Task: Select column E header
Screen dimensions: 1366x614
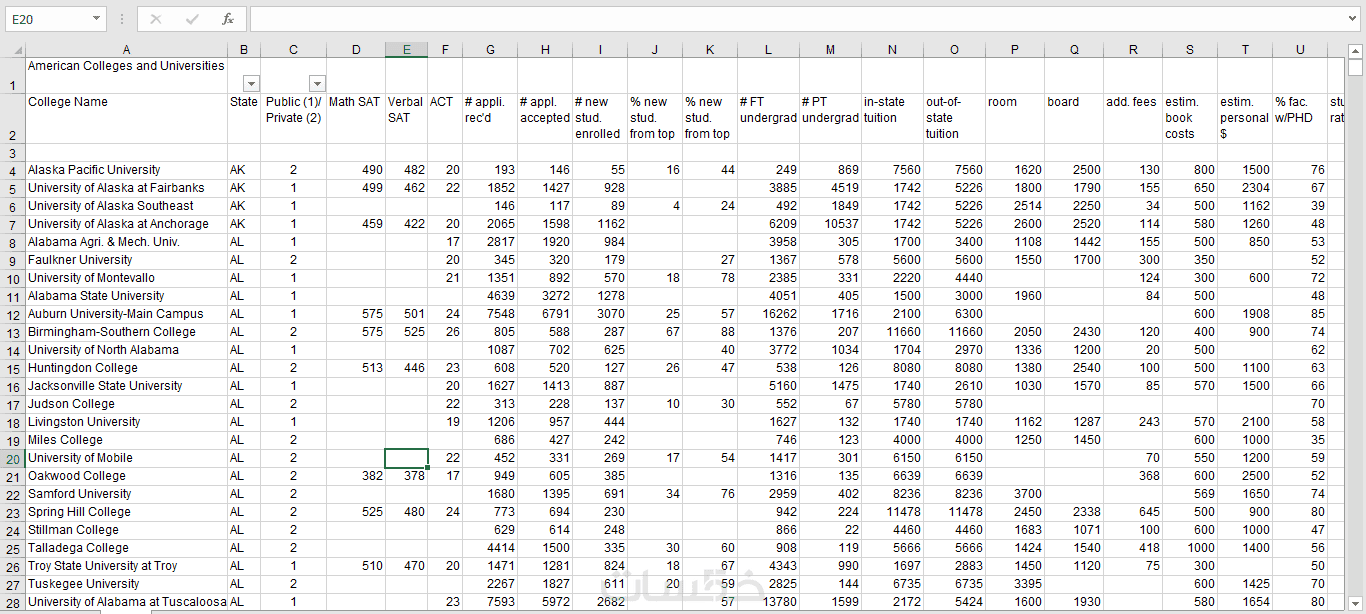Action: point(406,50)
